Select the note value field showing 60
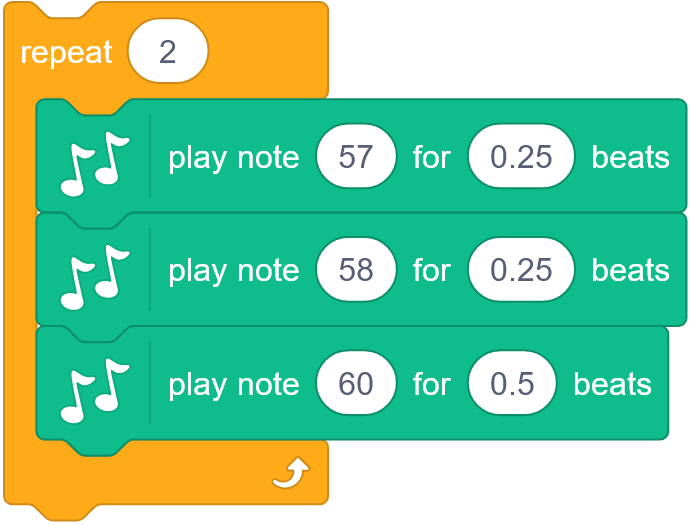The height and width of the screenshot is (524, 692). [x=356, y=383]
